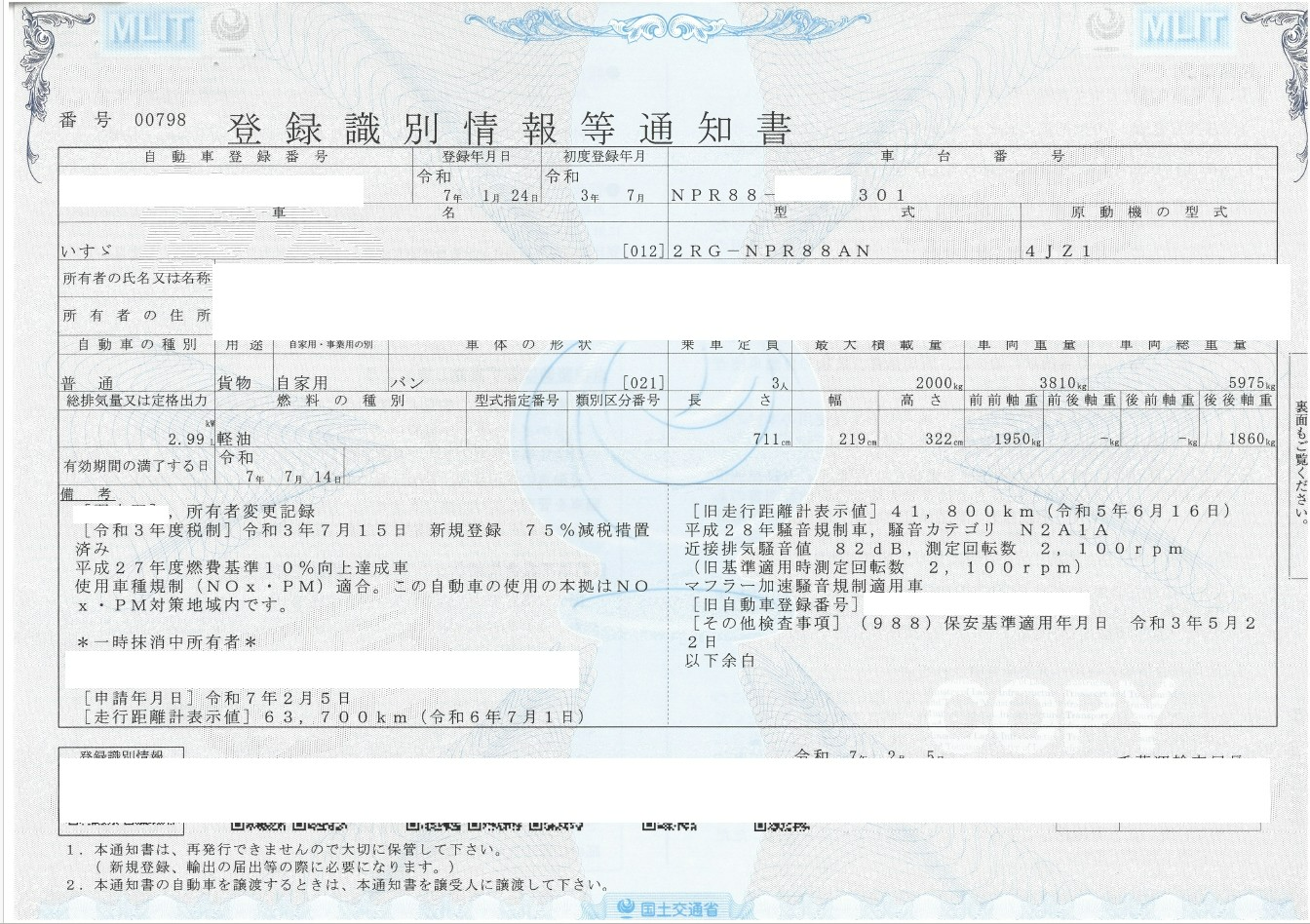Click the label 旧自動車登録番号
This screenshot has width=1310, height=924.
(776, 604)
